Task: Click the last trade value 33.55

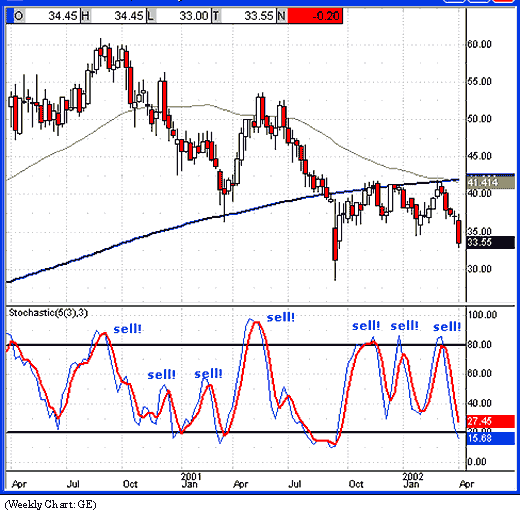Action: click(248, 16)
